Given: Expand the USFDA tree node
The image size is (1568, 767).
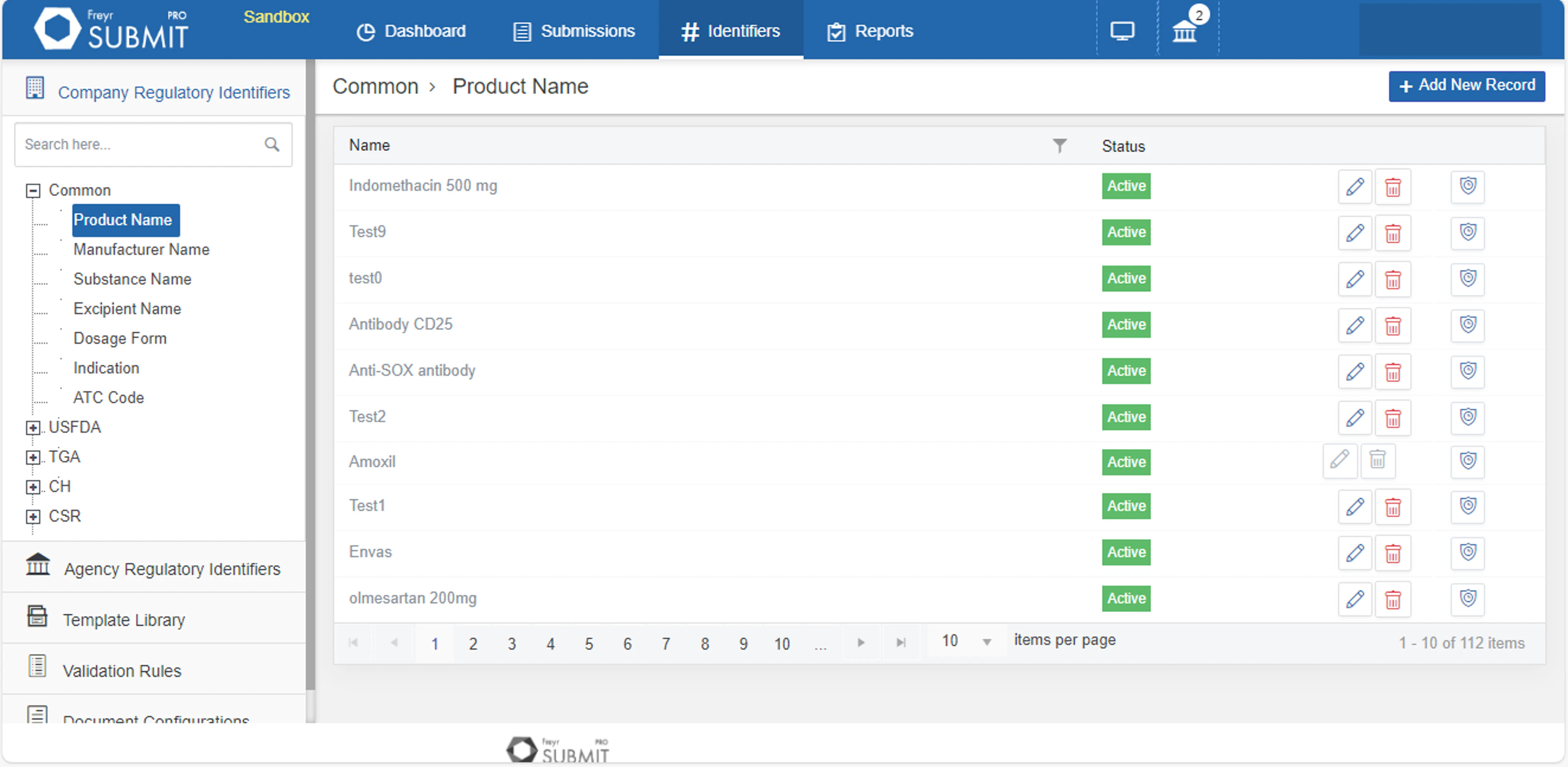Looking at the screenshot, I should [33, 427].
